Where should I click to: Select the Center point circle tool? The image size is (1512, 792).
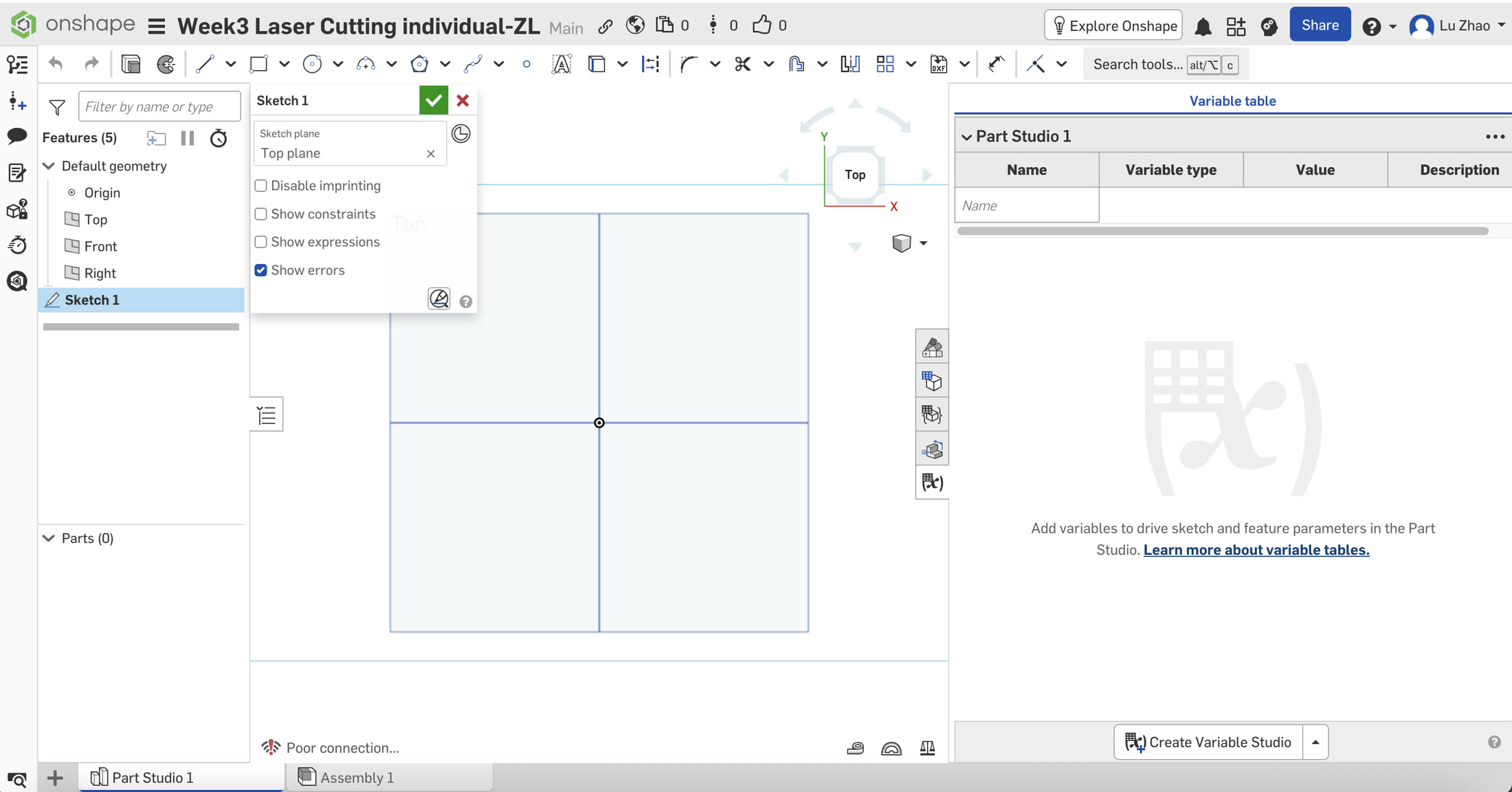[312, 65]
